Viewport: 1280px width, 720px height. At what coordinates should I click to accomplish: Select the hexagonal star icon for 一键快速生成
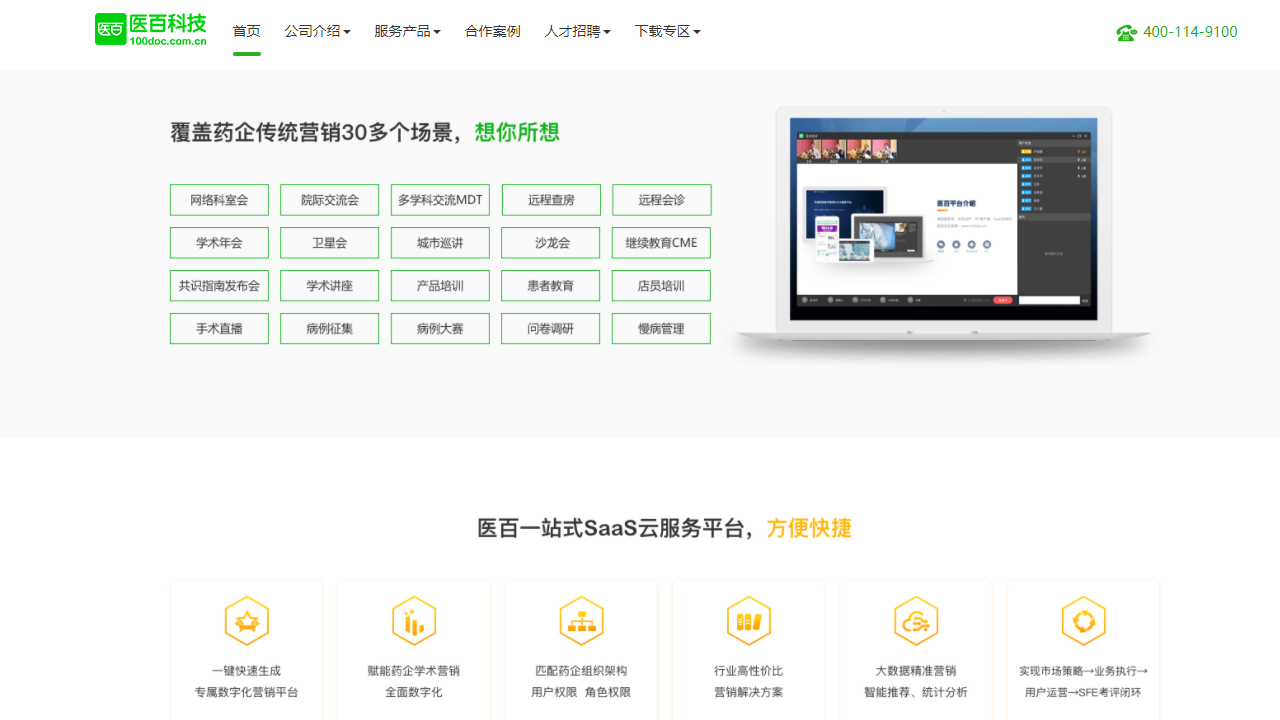point(246,620)
